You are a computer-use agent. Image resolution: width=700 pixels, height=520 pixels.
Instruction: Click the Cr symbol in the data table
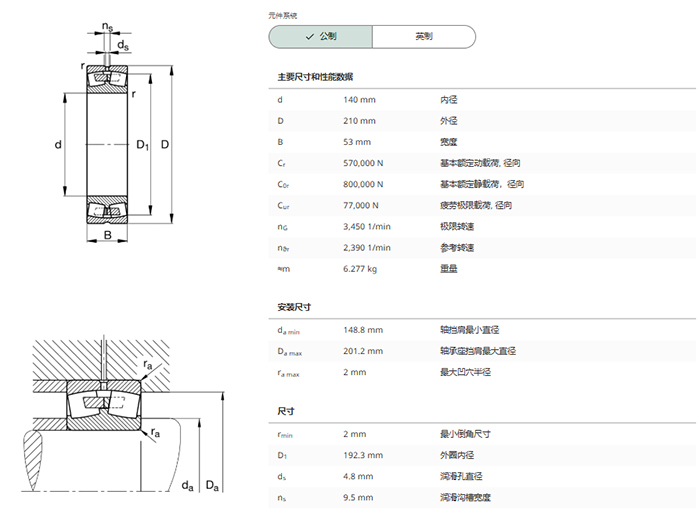281,163
